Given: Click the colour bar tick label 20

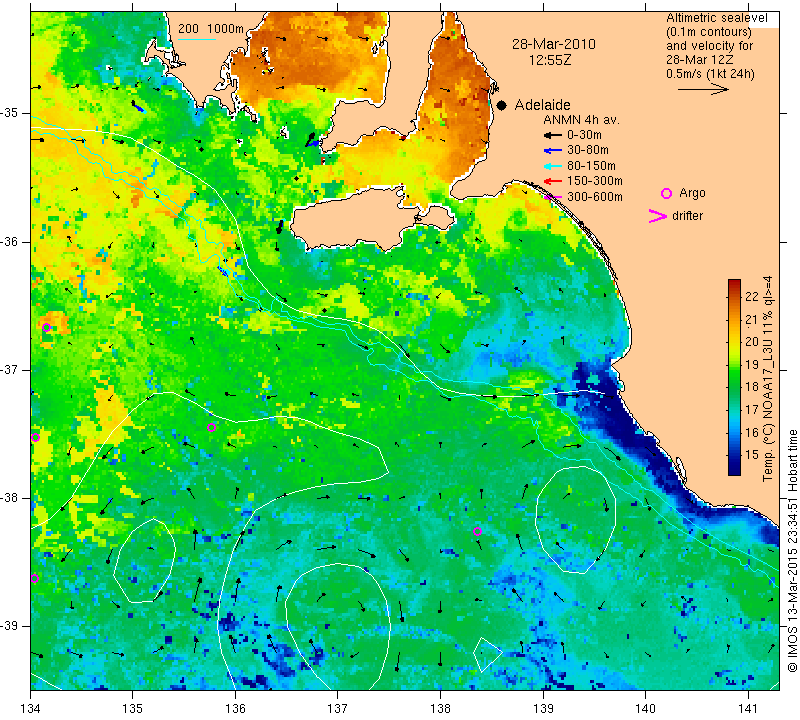Looking at the screenshot, I should tap(752, 341).
